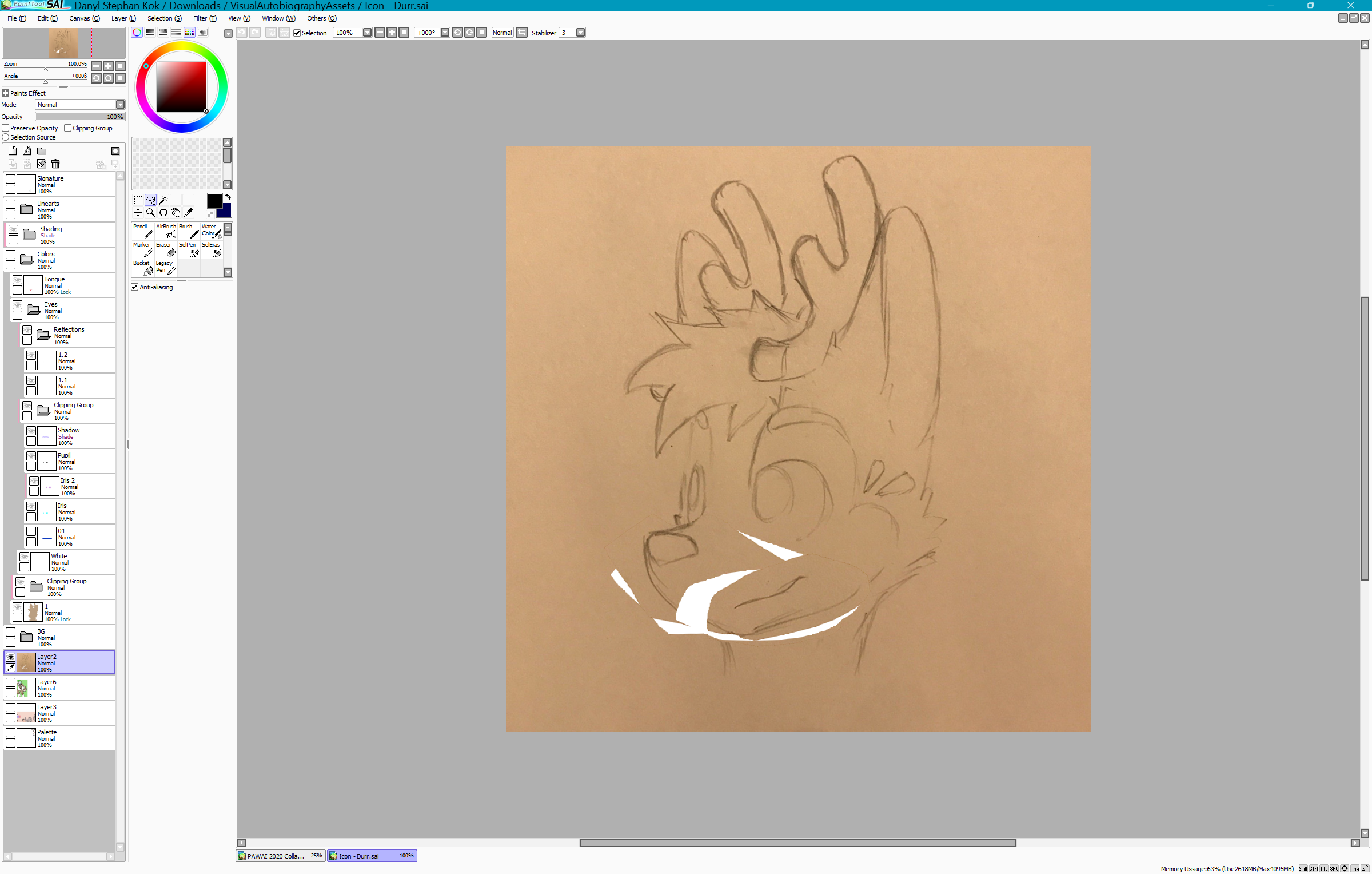This screenshot has height=874, width=1372.
Task: Click the navigator zoom in button
Action: click(x=109, y=66)
